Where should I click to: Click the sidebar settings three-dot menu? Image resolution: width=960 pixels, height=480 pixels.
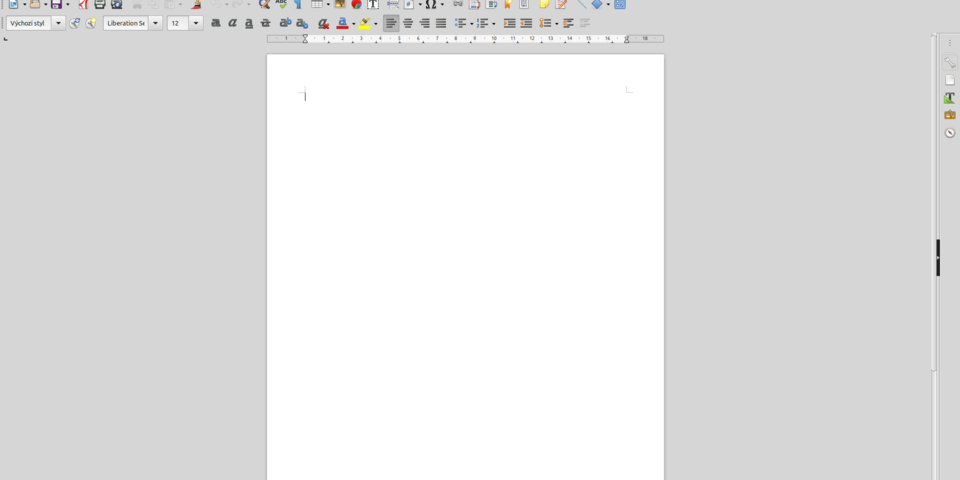[950, 43]
